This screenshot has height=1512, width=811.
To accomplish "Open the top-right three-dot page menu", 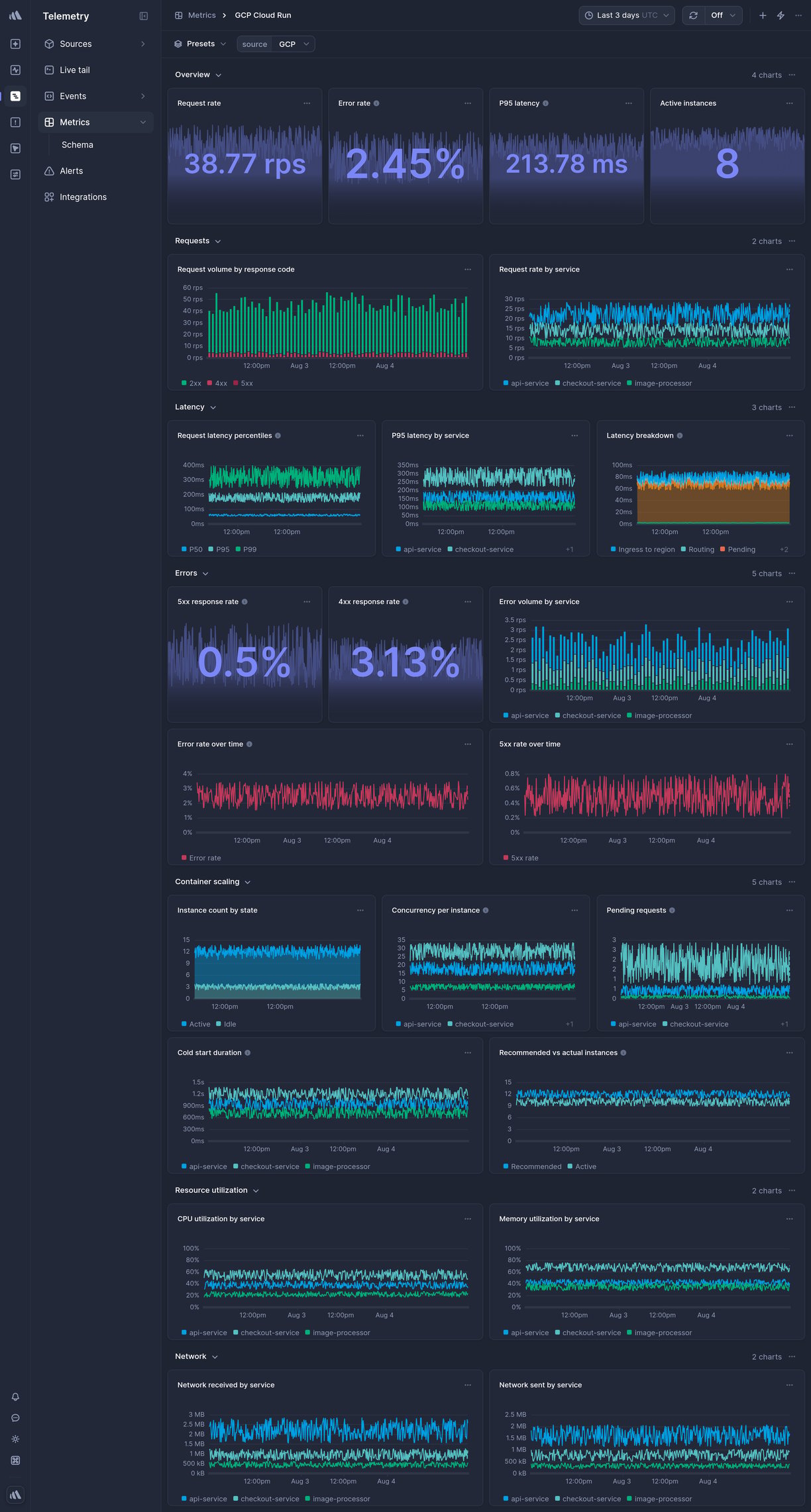I will coord(798,15).
